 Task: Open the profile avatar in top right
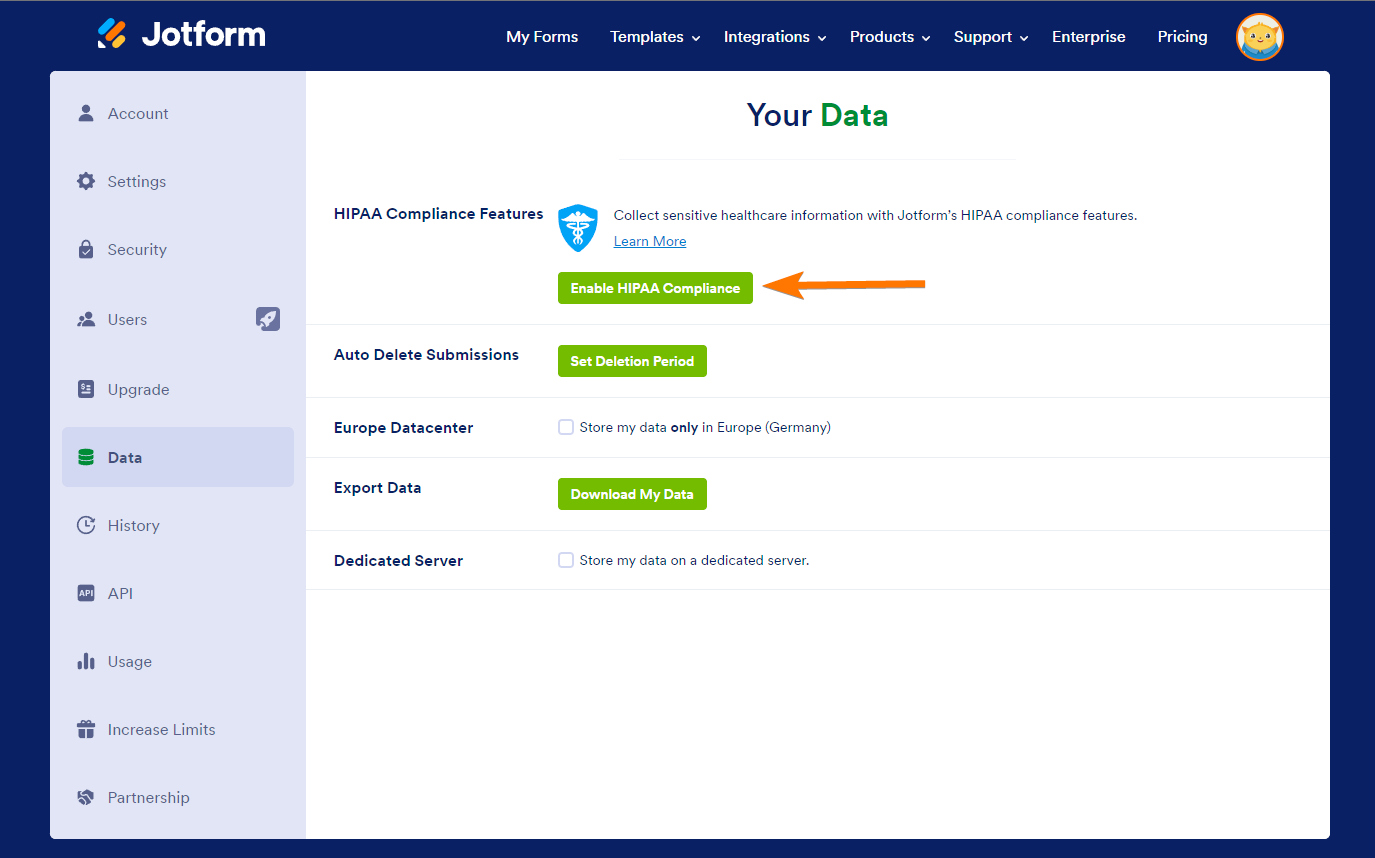tap(1259, 37)
